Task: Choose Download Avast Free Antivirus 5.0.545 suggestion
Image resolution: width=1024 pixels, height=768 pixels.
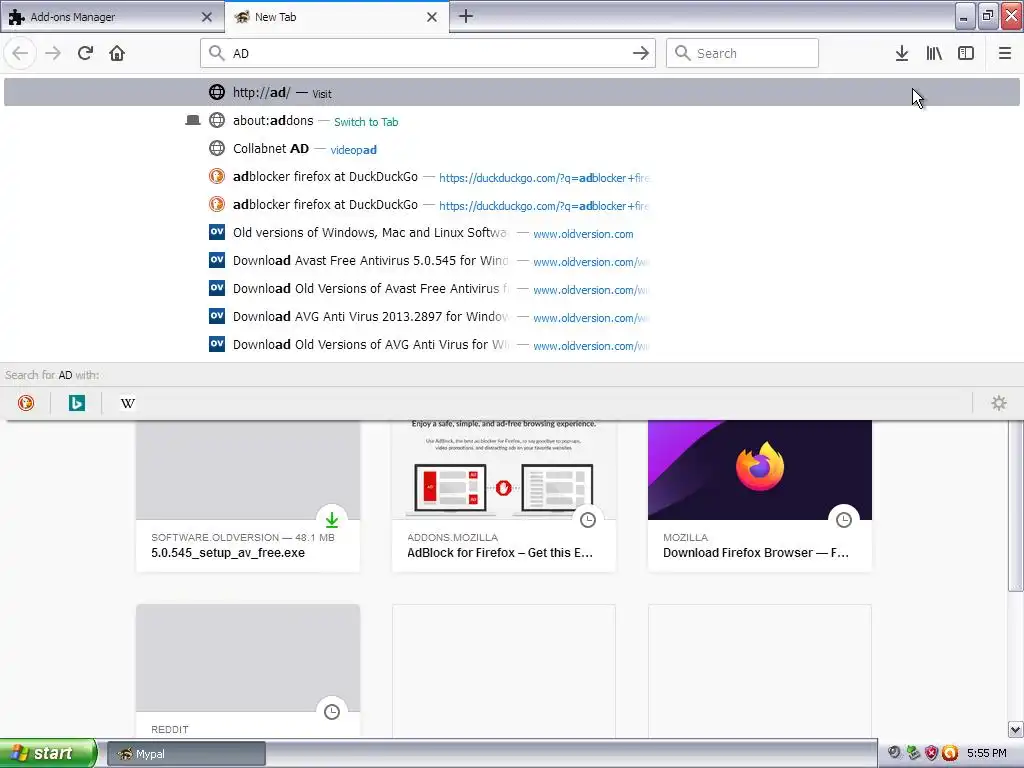Action: 512,261
